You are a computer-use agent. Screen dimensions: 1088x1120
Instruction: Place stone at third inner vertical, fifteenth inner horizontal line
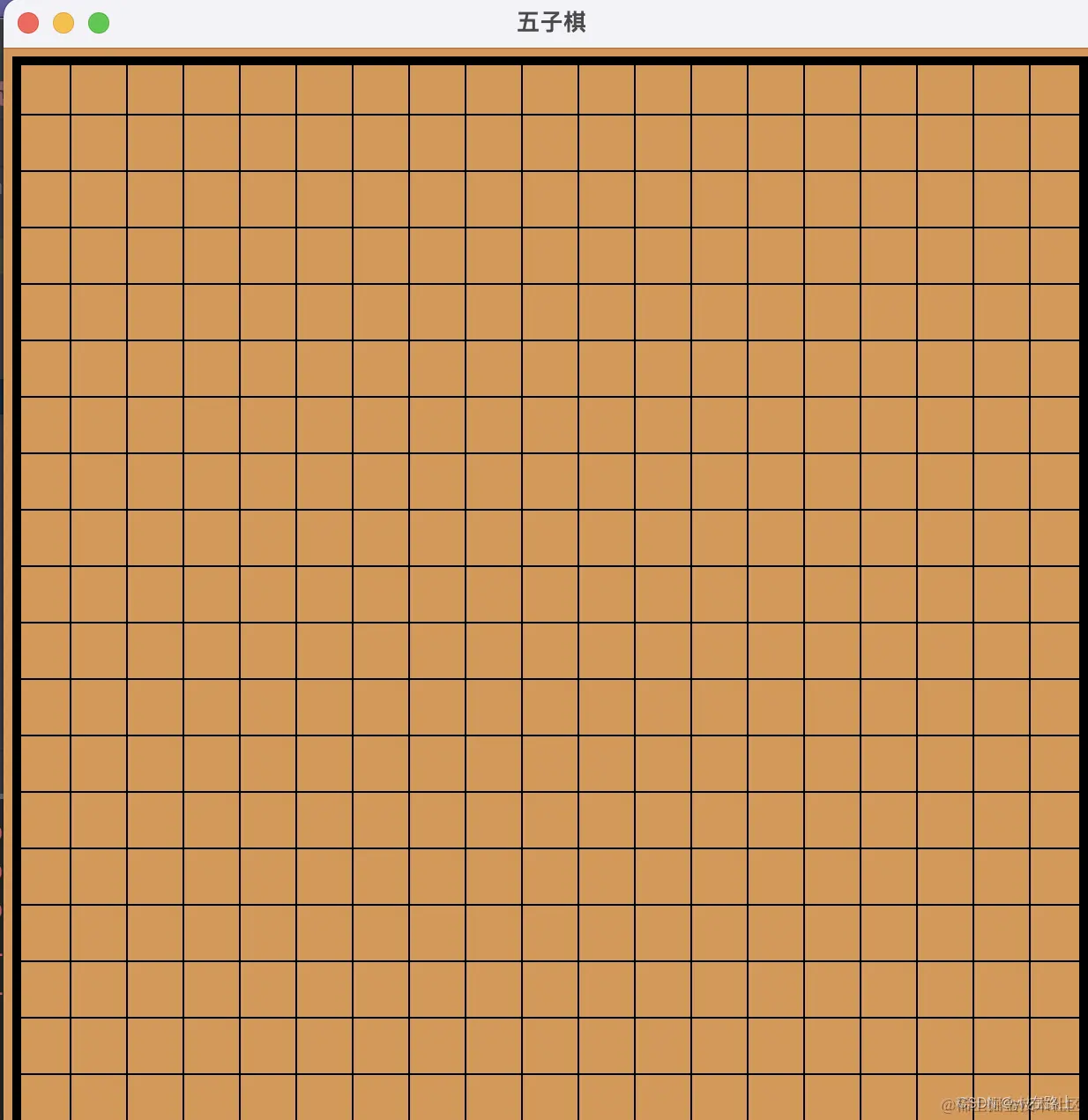click(183, 905)
